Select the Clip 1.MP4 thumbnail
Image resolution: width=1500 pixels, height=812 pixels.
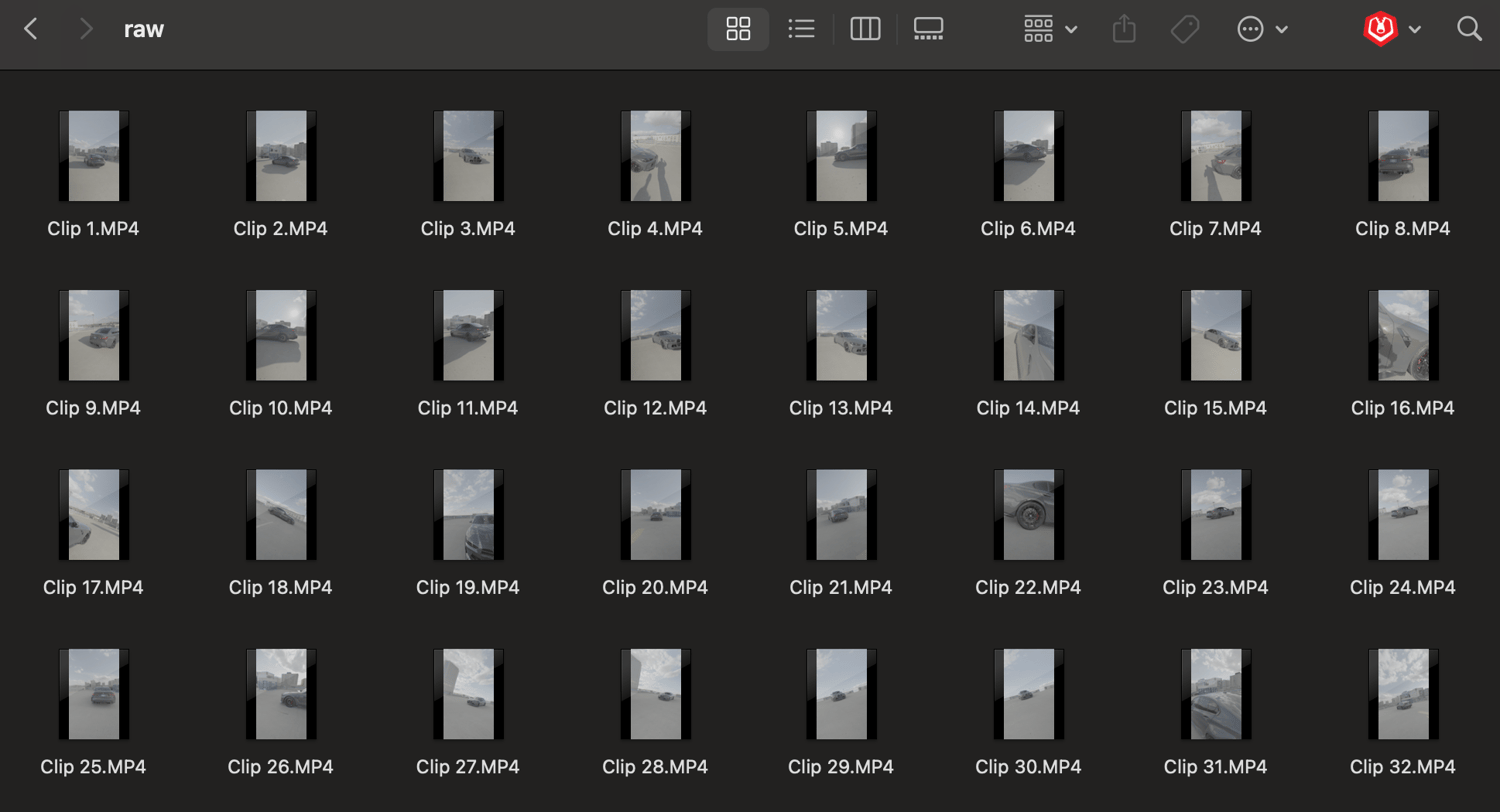(94, 156)
